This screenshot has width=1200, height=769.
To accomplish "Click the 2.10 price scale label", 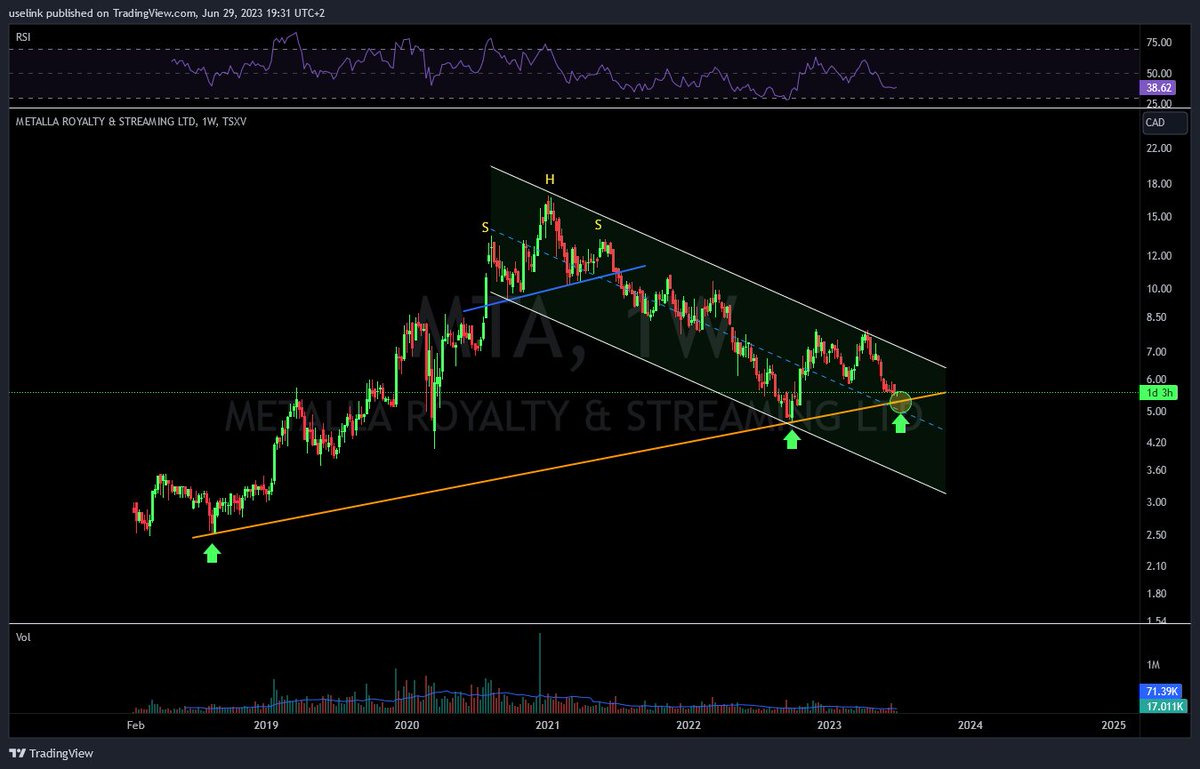I will coord(1159,566).
